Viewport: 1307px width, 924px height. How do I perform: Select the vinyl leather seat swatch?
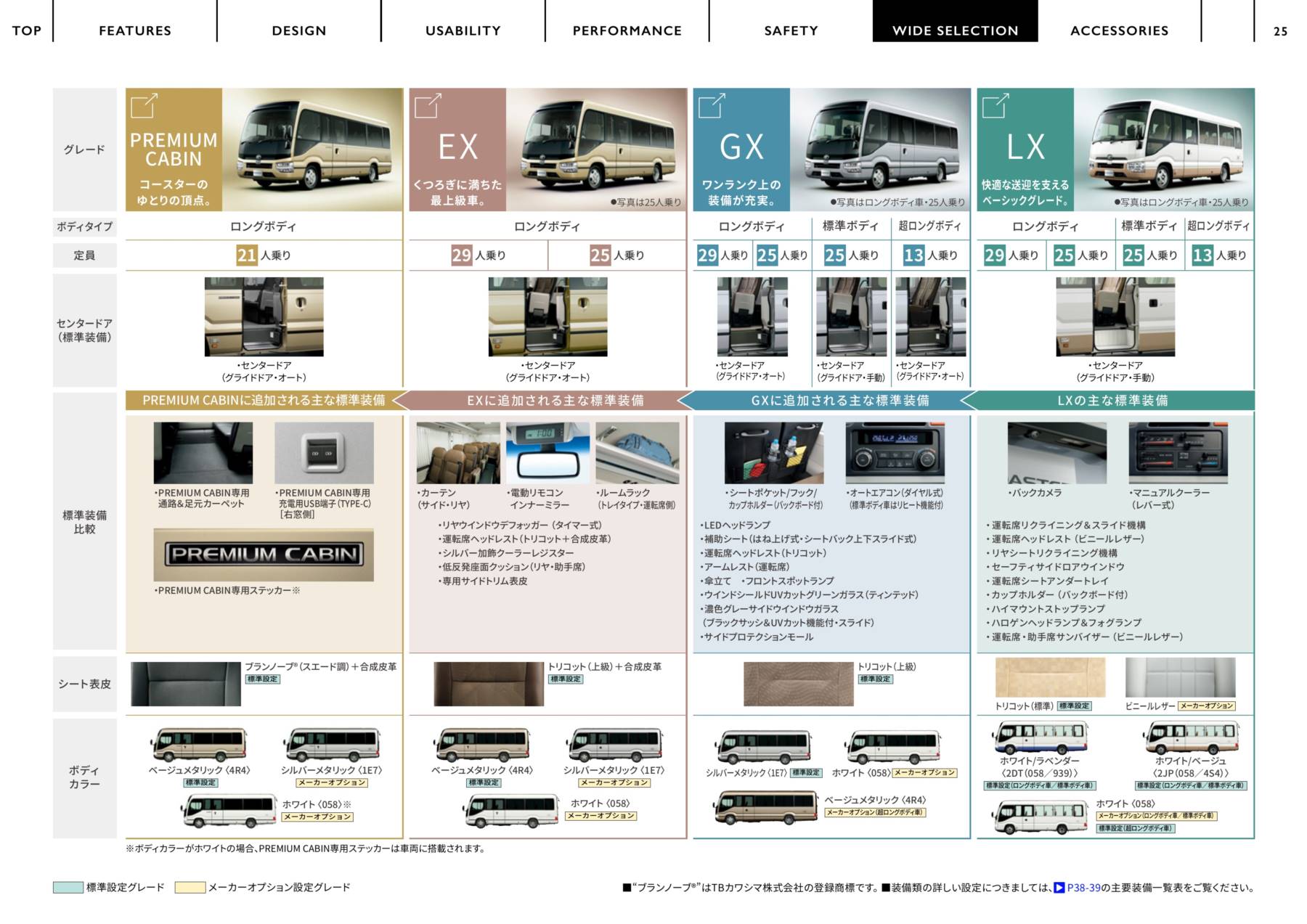click(1180, 677)
